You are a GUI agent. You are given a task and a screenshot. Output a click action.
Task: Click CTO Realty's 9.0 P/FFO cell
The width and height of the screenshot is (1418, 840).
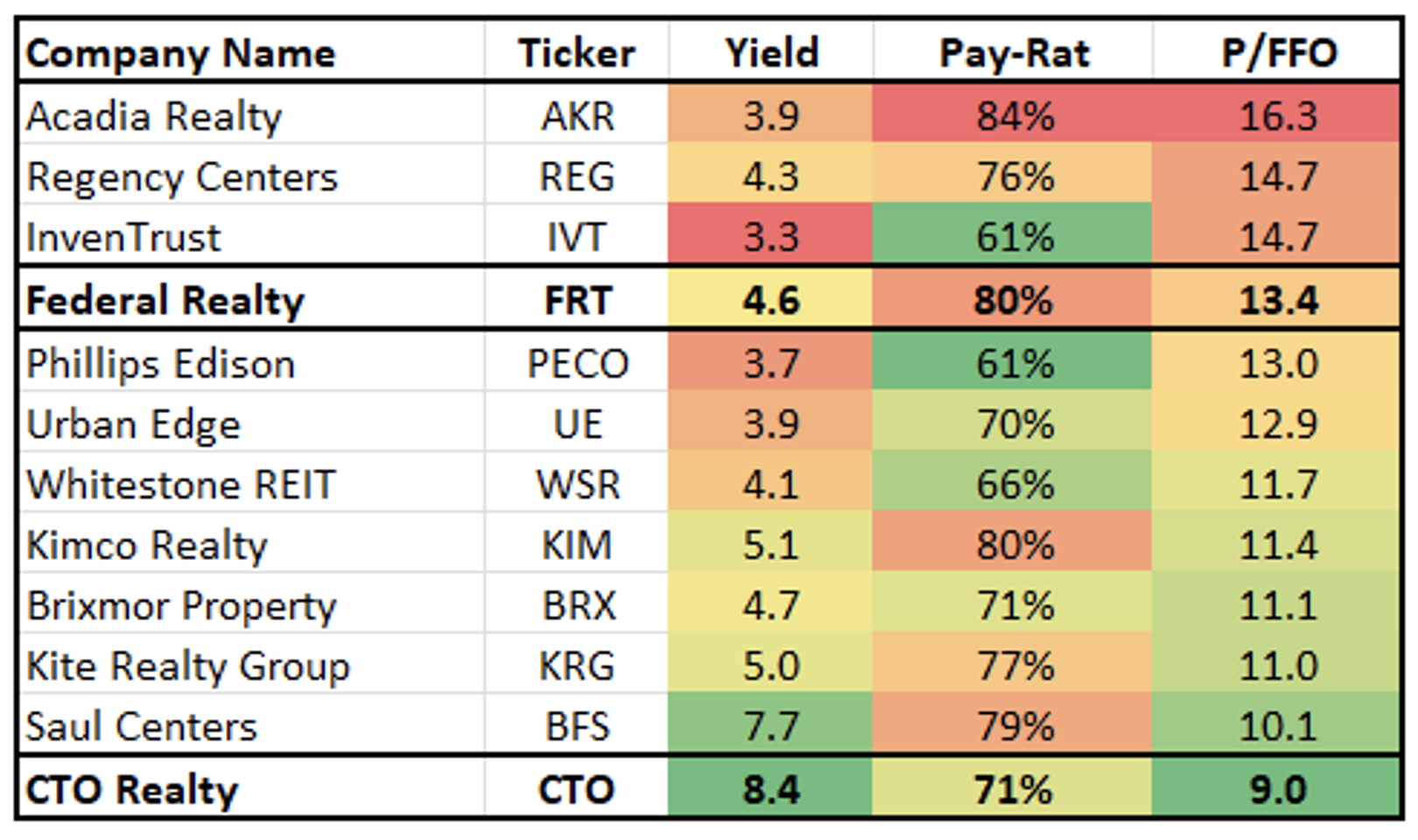pyautogui.click(x=1279, y=790)
